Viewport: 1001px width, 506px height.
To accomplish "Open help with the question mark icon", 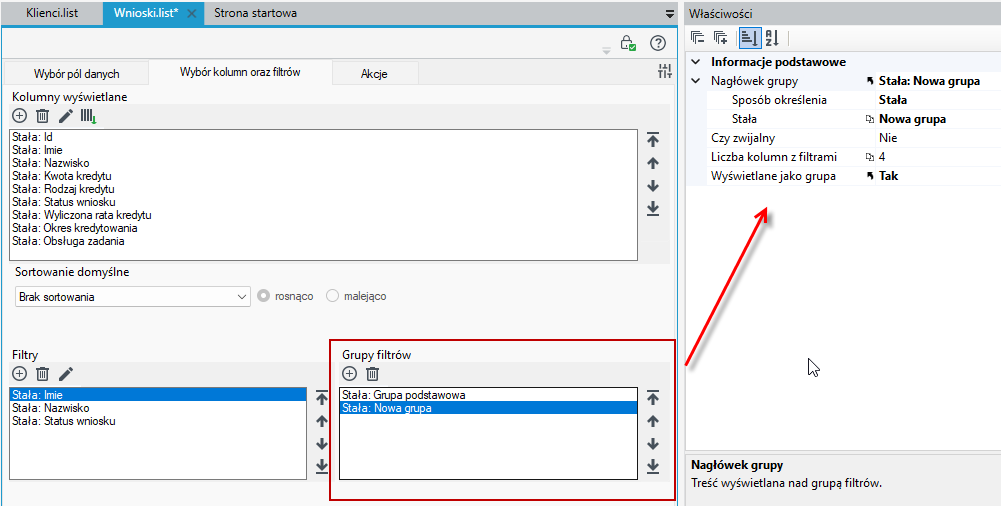I will (x=658, y=43).
